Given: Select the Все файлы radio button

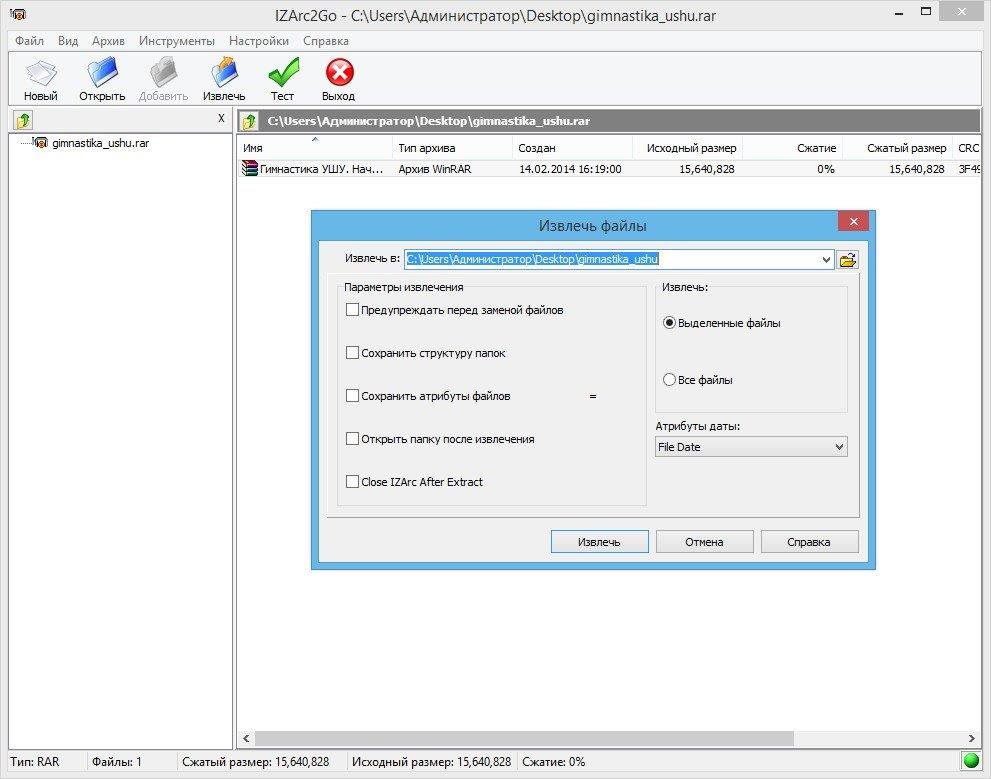Looking at the screenshot, I should (x=670, y=380).
